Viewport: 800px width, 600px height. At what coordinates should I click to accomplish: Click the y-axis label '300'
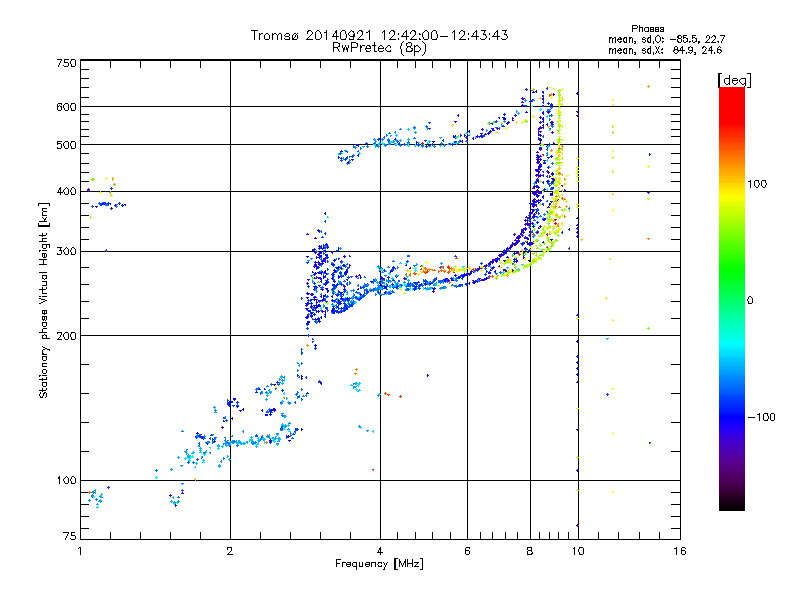(x=67, y=251)
